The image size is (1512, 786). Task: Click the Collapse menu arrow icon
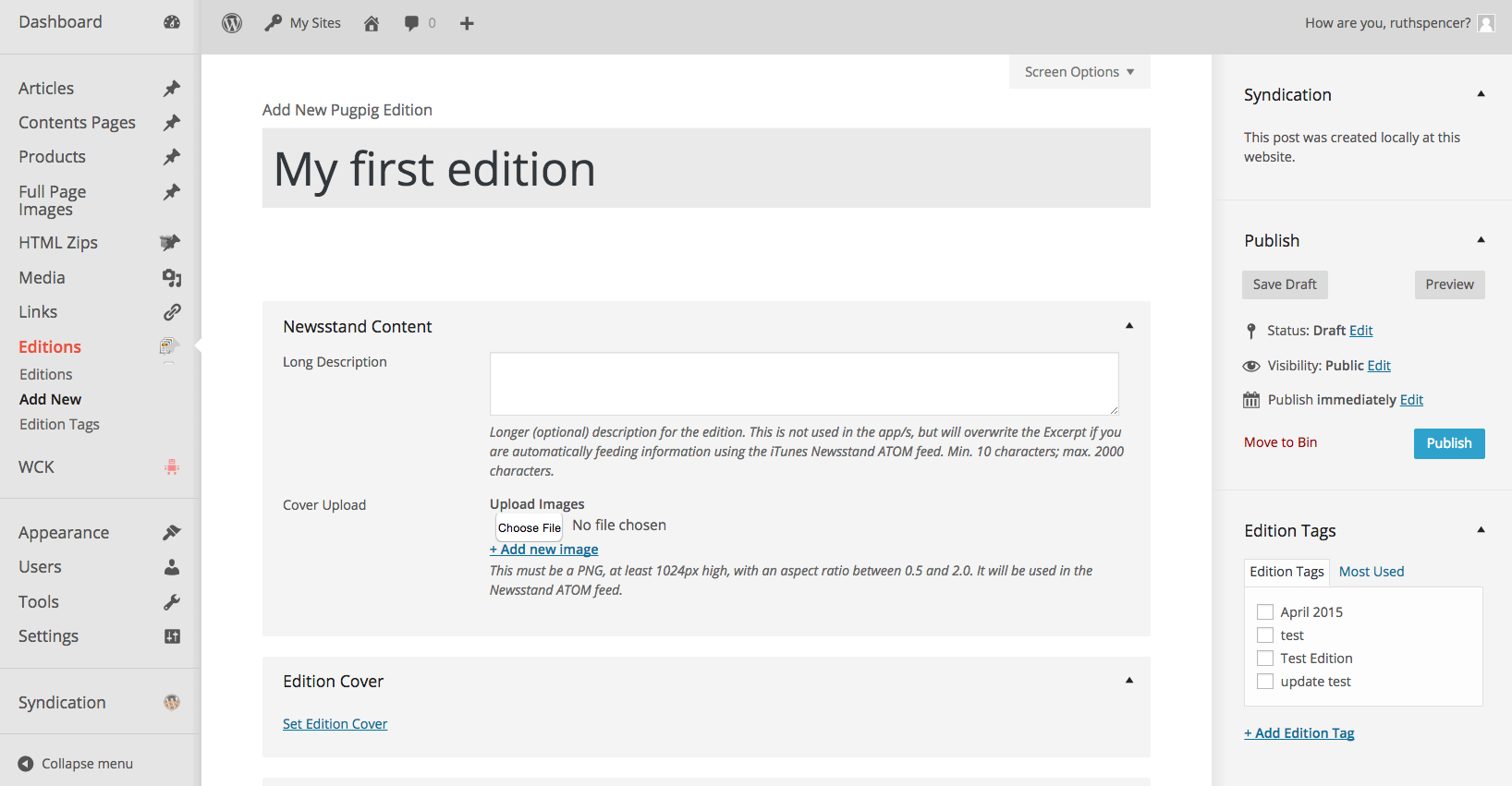[x=26, y=764]
